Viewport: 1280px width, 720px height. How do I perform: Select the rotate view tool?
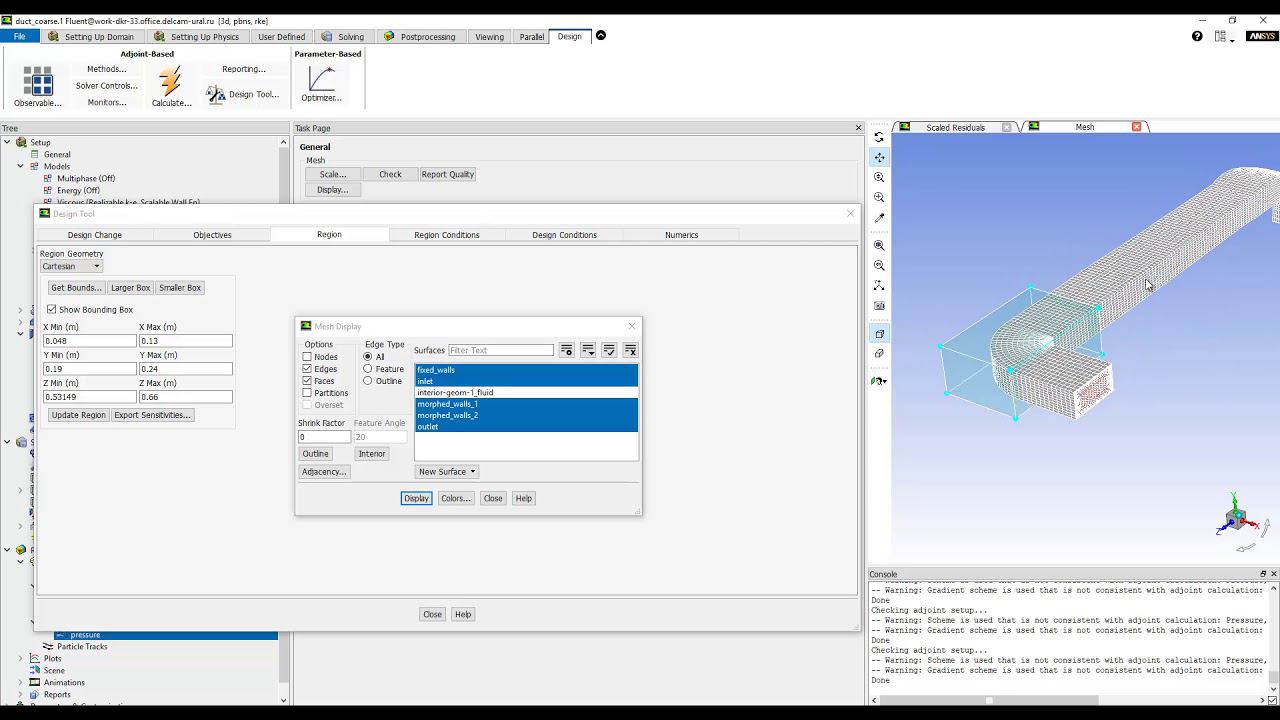pos(879,137)
